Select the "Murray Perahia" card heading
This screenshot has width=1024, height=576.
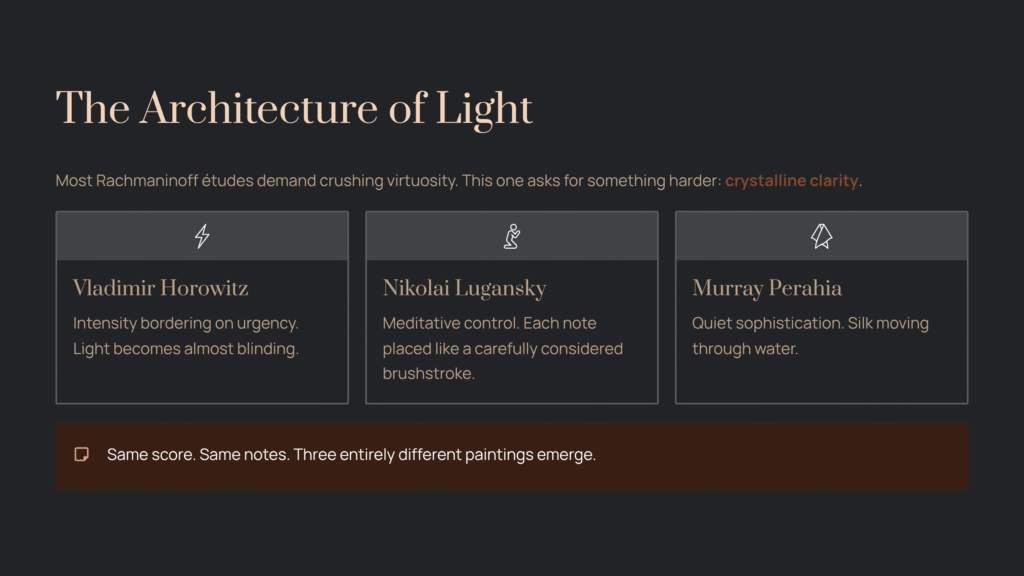pyautogui.click(x=767, y=289)
